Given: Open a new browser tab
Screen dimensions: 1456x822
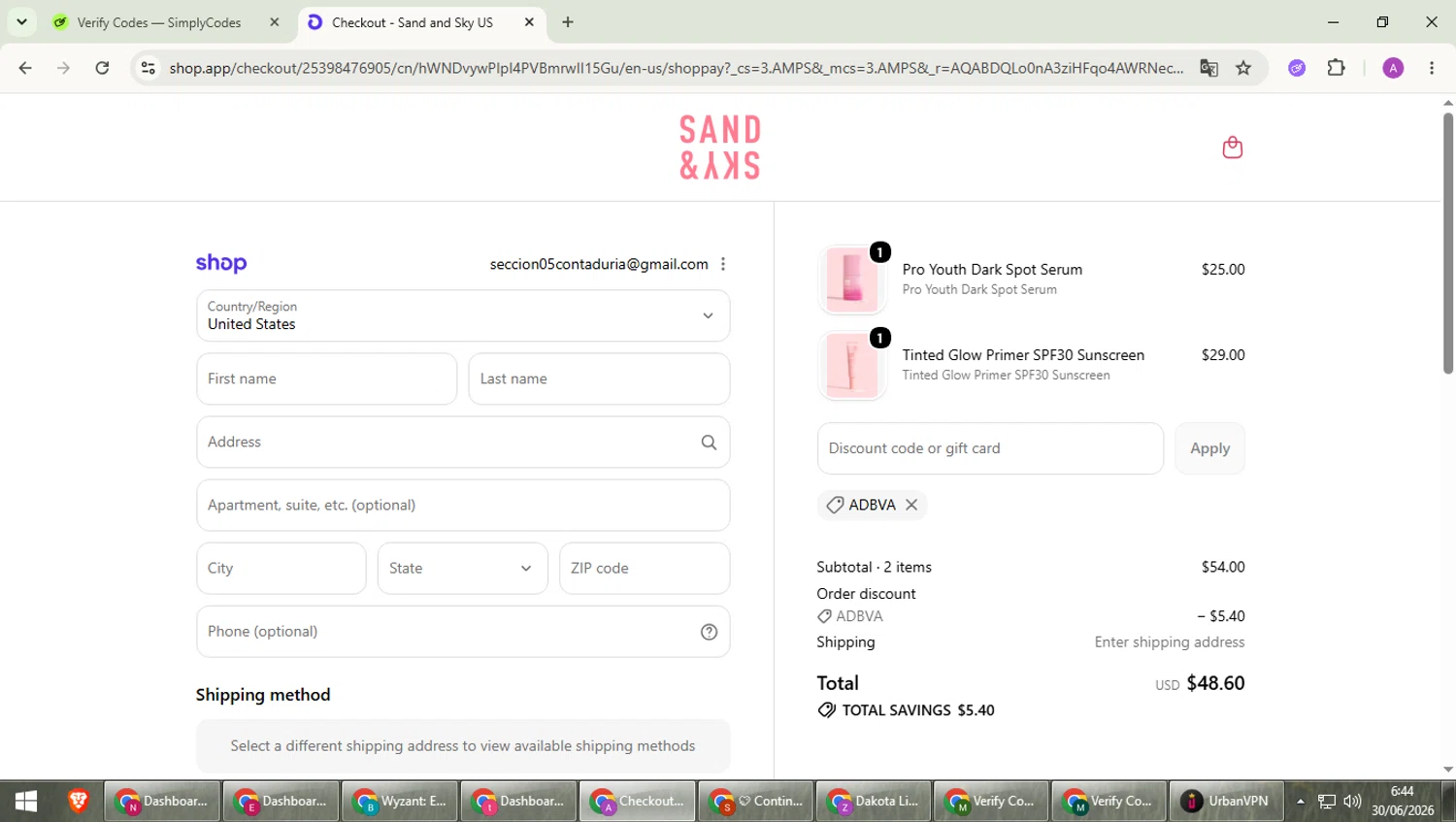Looking at the screenshot, I should coord(568,22).
